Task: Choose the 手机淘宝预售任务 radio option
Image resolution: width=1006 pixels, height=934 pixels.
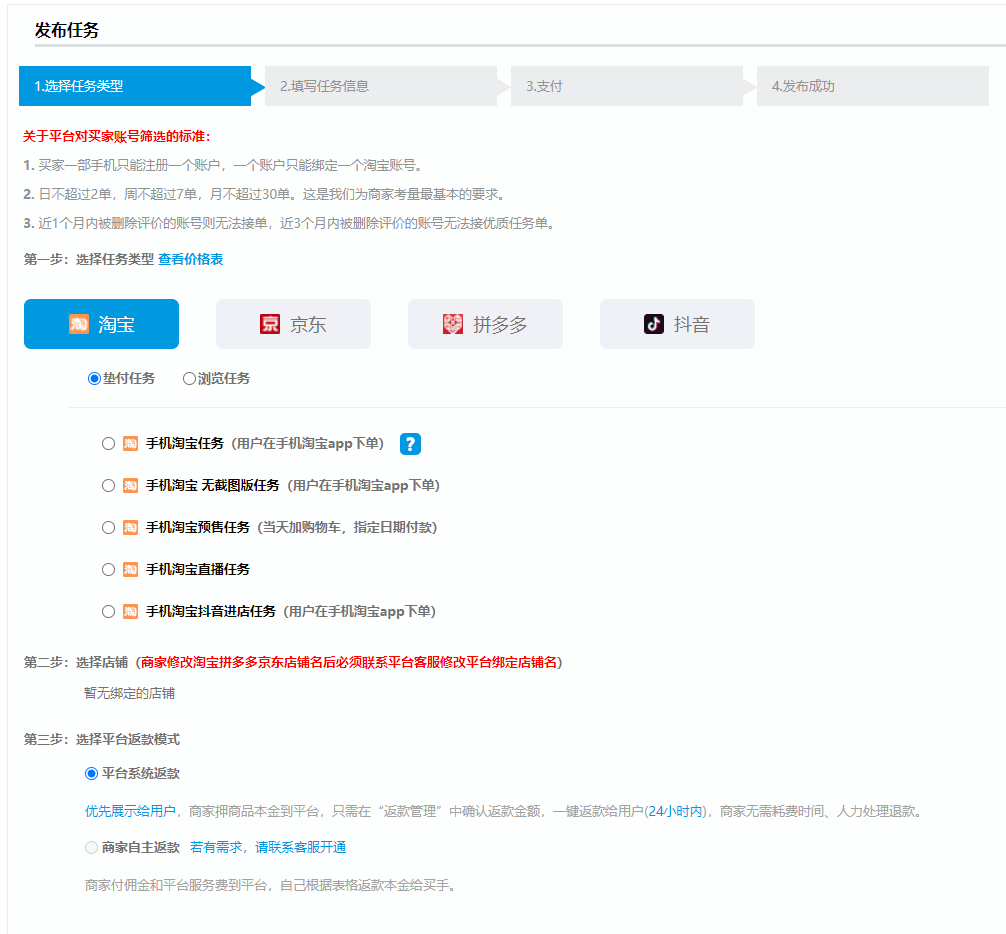Action: 108,528
